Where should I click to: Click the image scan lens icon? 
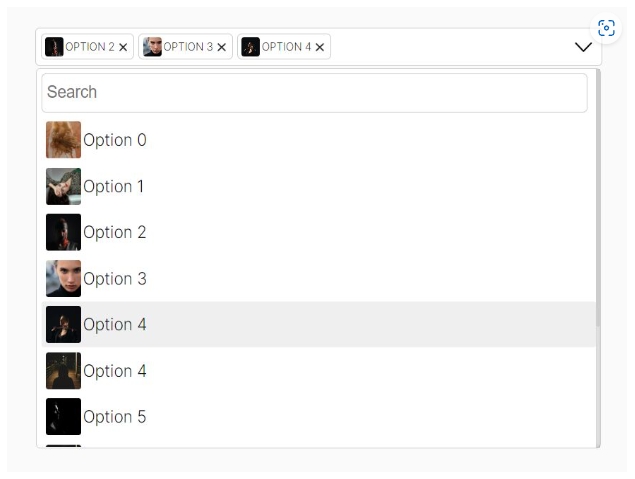pyautogui.click(x=606, y=28)
